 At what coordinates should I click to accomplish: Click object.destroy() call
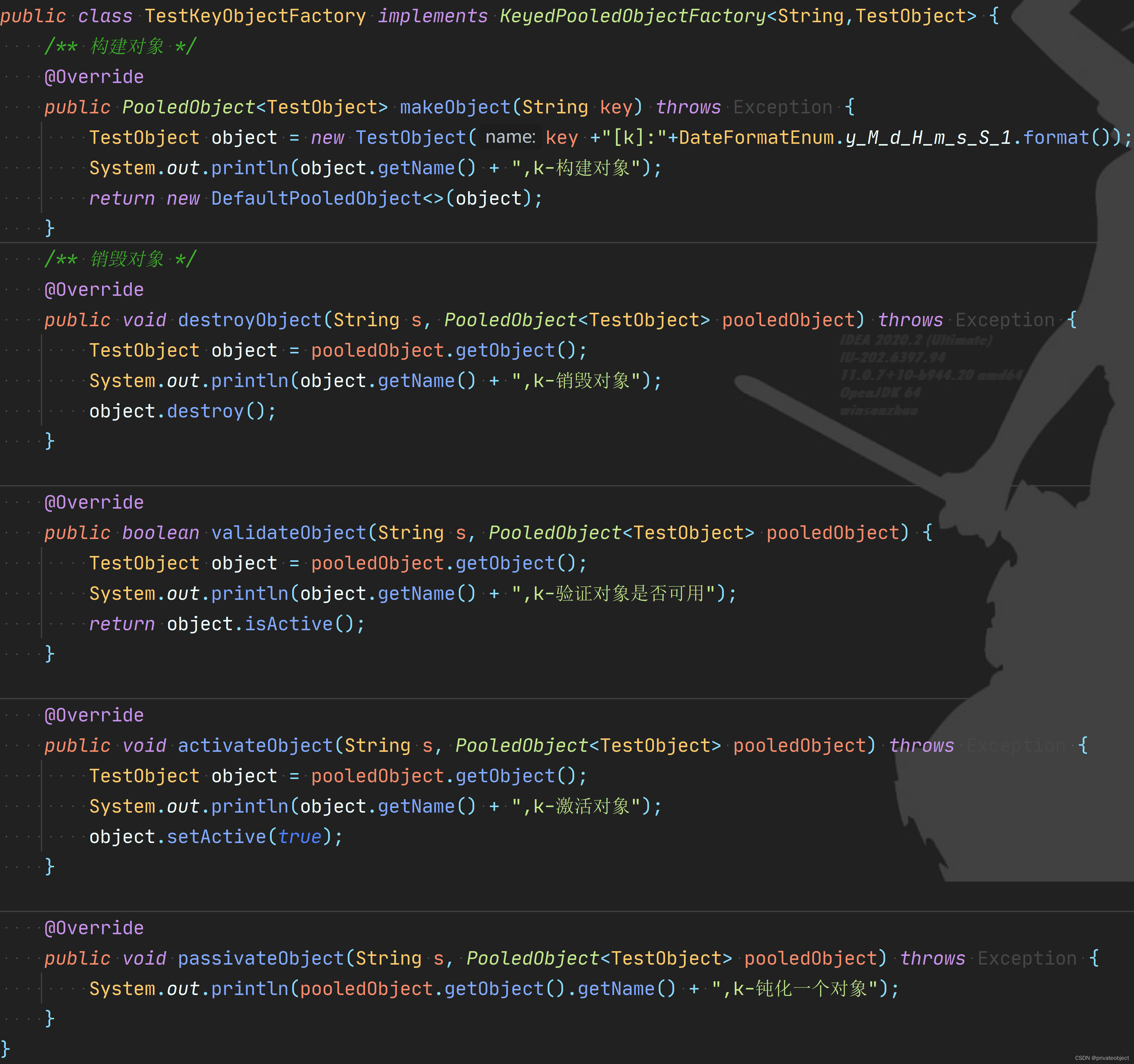coord(205,411)
